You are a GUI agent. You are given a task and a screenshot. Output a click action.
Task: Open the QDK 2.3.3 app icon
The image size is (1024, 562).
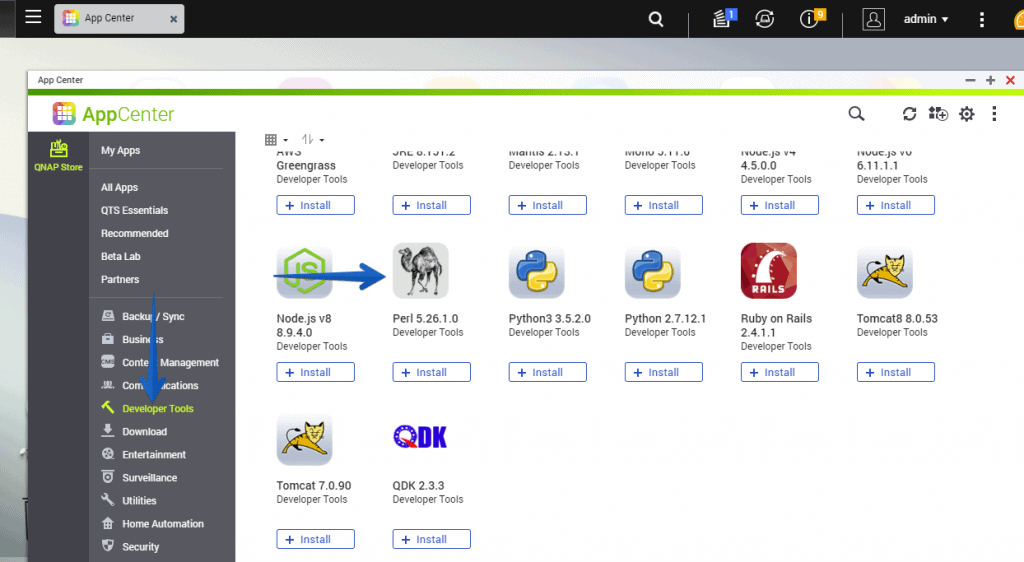tap(421, 438)
